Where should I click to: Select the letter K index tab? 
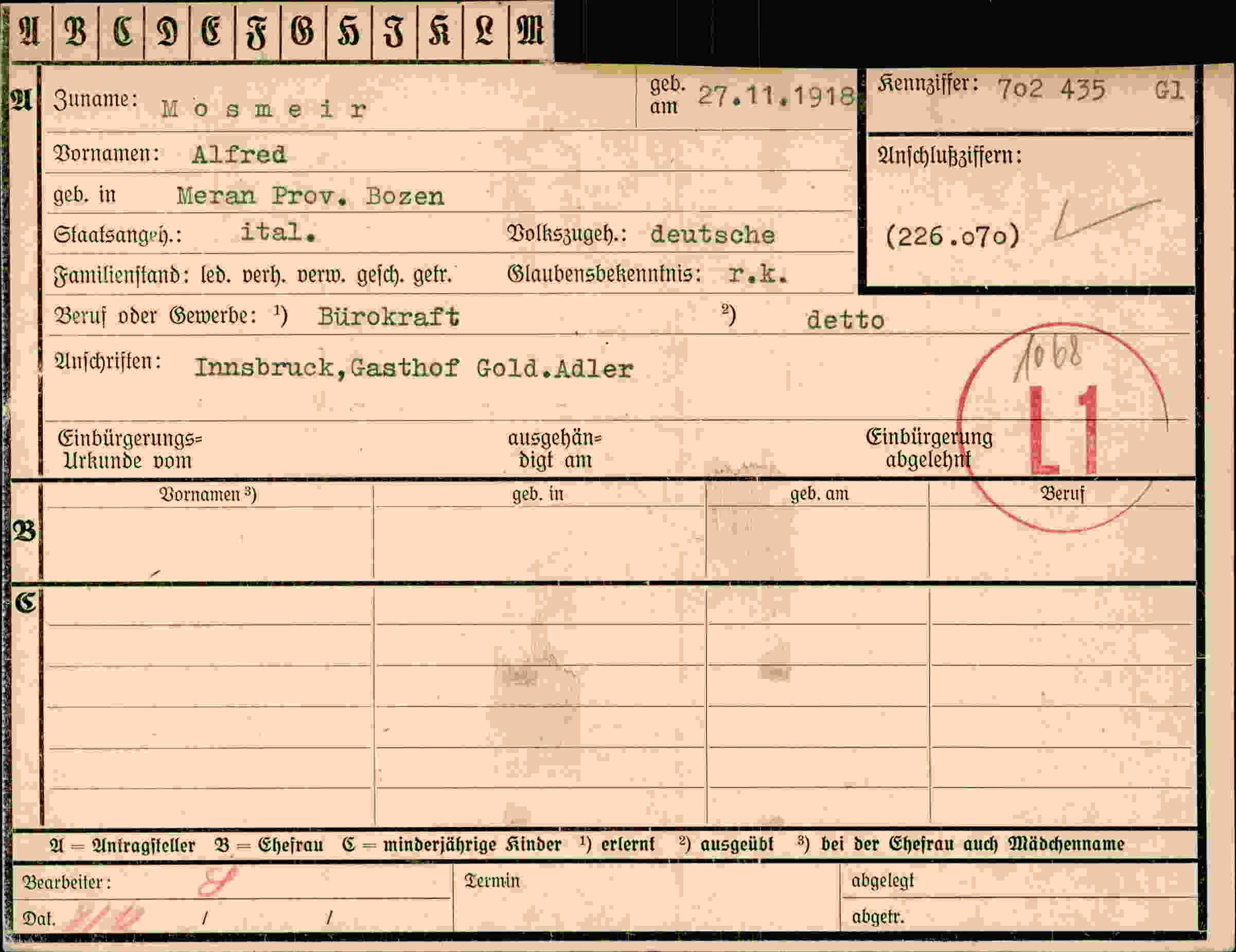440,31
